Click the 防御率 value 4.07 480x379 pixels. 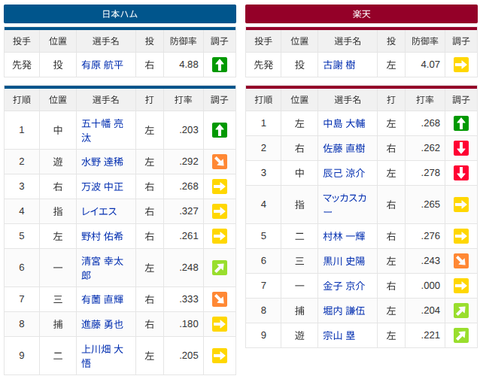(430, 65)
